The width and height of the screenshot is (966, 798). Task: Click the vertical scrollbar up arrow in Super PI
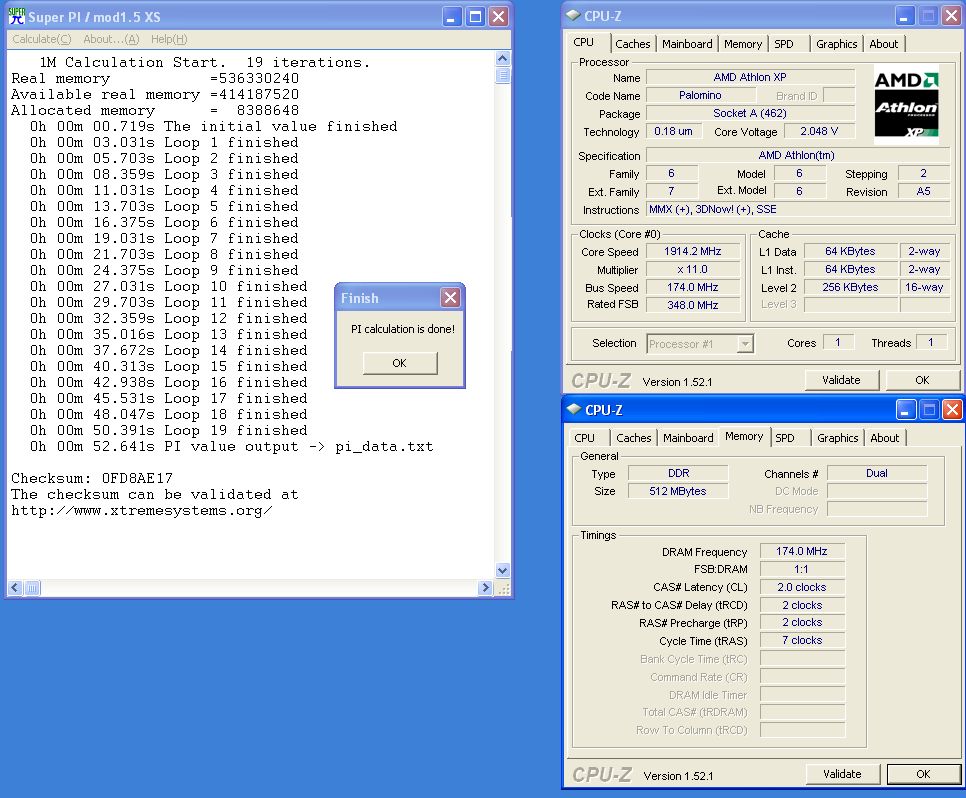tap(503, 59)
